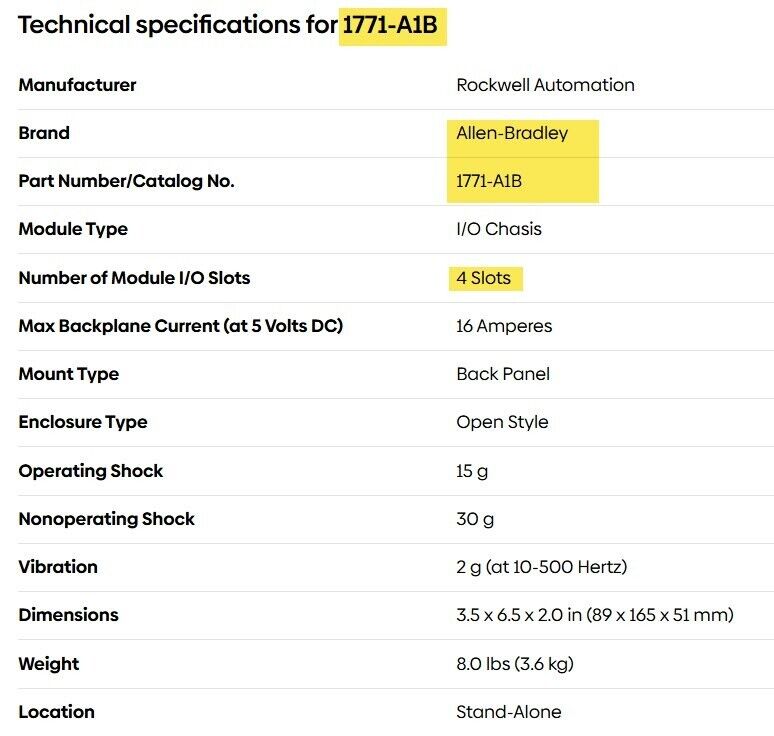
Task: Click the Max Backplane Current label
Action: 180,326
